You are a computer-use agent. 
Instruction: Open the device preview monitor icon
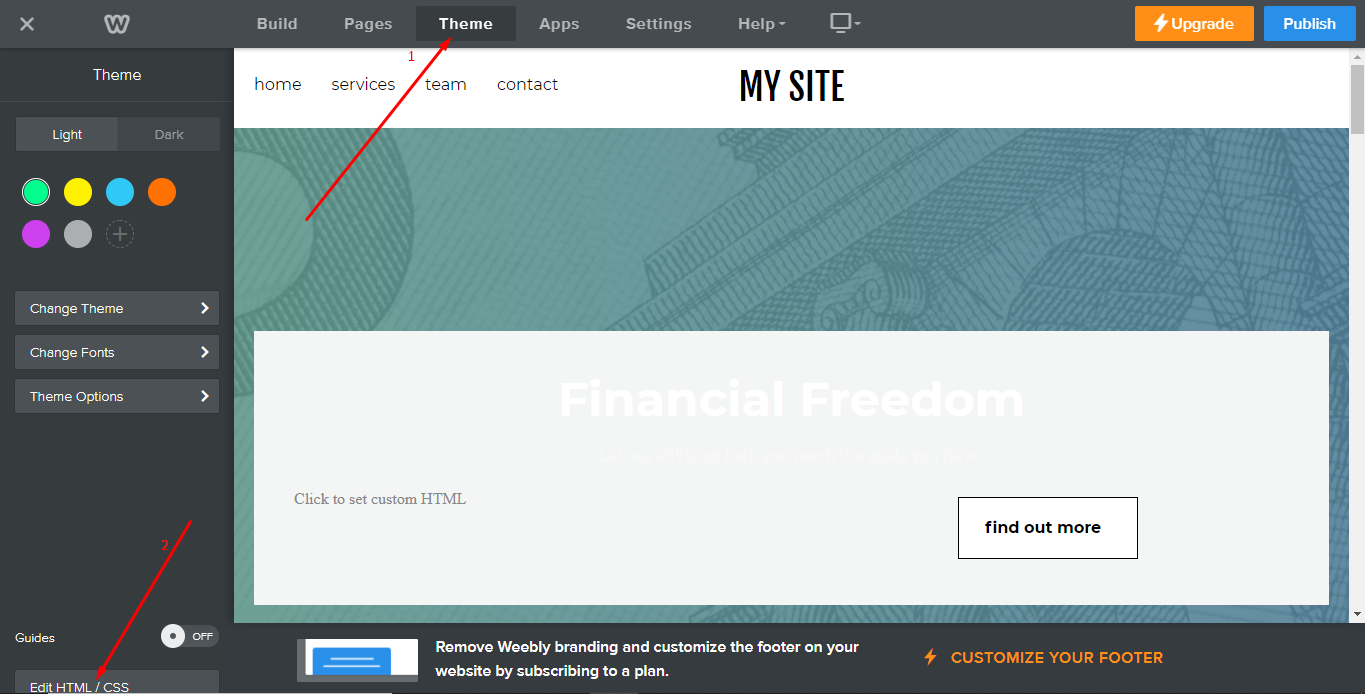pyautogui.click(x=845, y=23)
